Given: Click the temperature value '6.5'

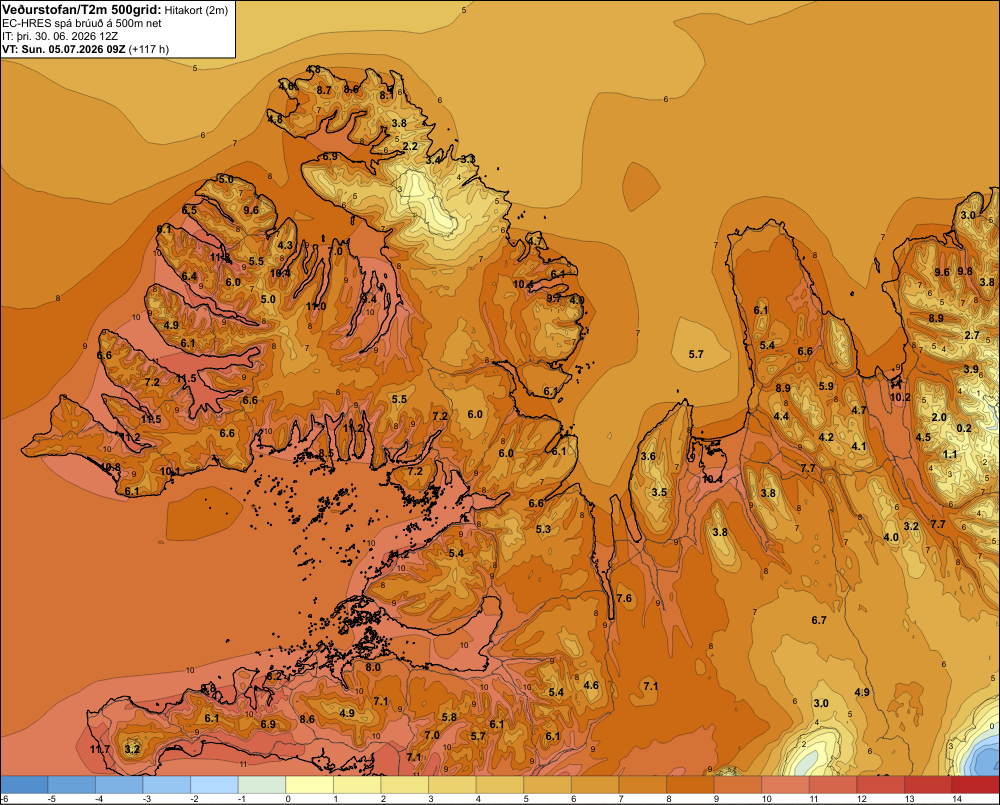Looking at the screenshot, I should pos(189,210).
